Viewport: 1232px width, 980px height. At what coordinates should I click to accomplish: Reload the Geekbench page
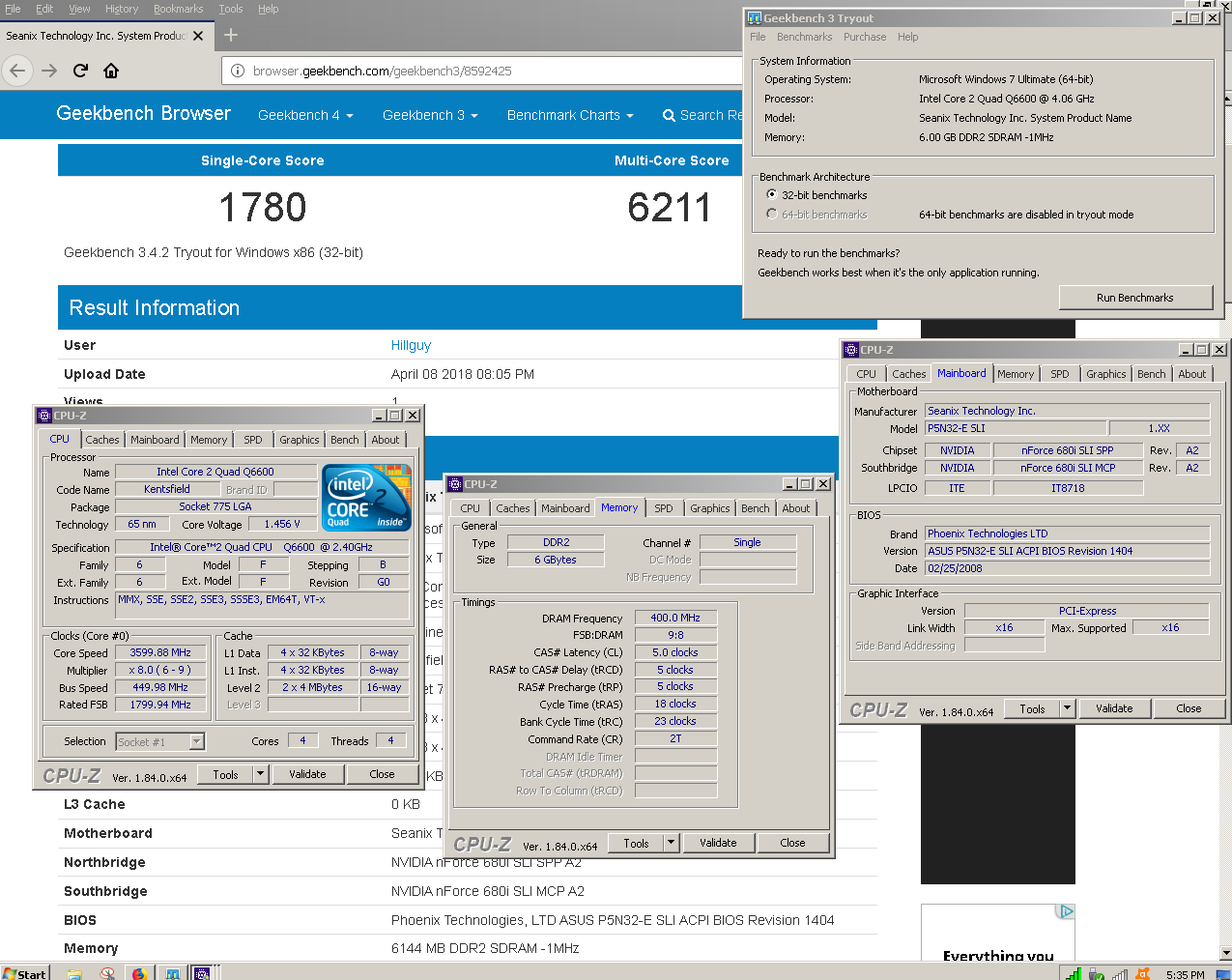pos(80,71)
